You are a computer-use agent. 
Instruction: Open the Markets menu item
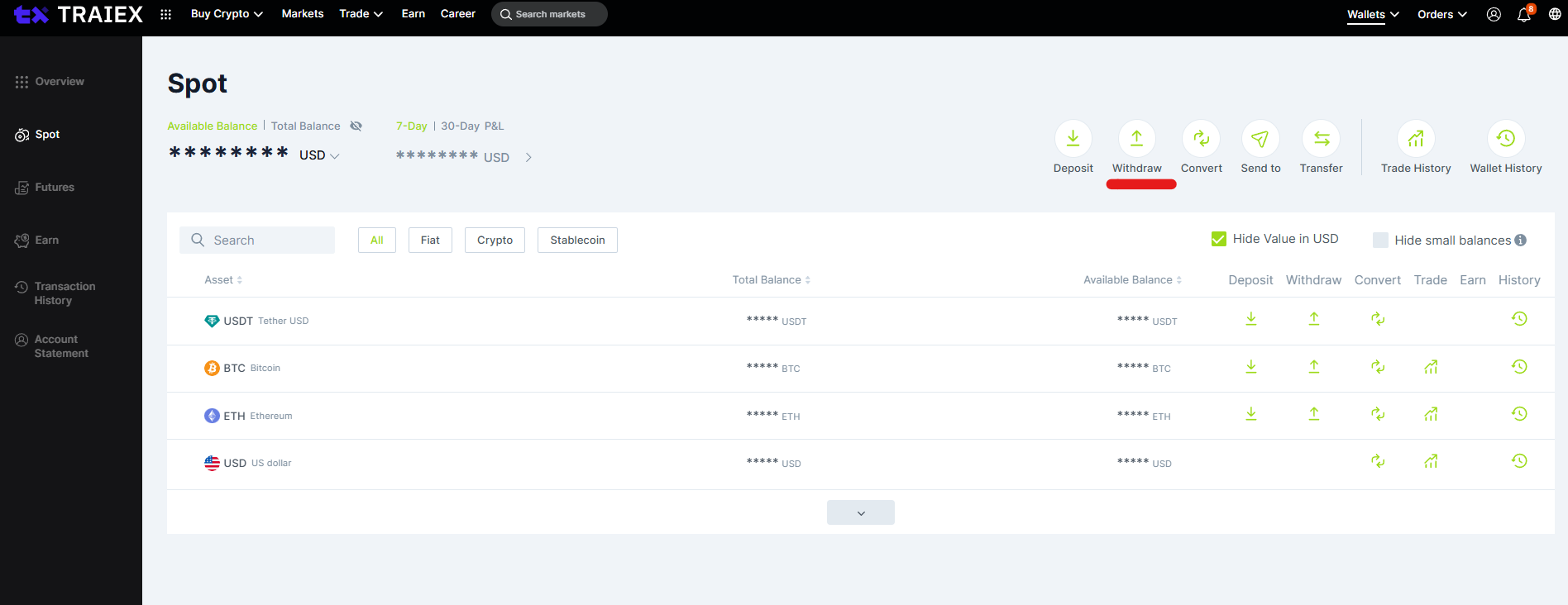tap(303, 14)
